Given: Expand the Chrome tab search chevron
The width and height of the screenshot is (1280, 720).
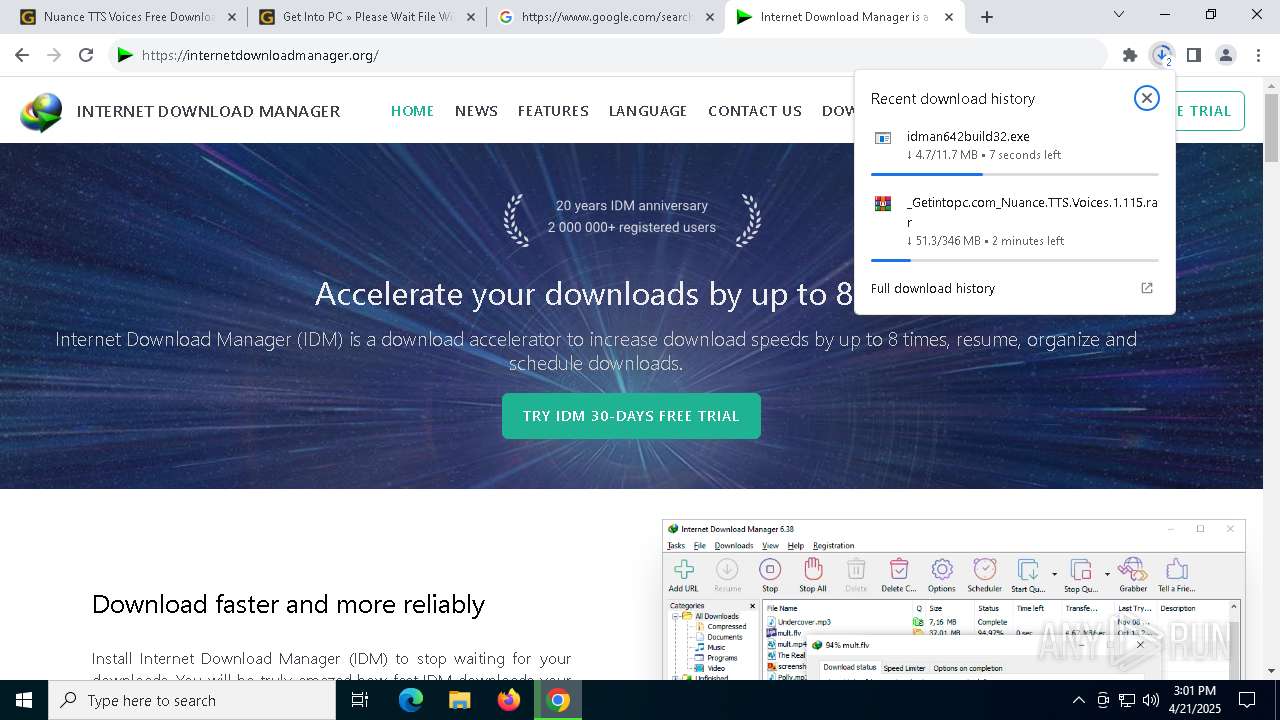Looking at the screenshot, I should point(1119,14).
